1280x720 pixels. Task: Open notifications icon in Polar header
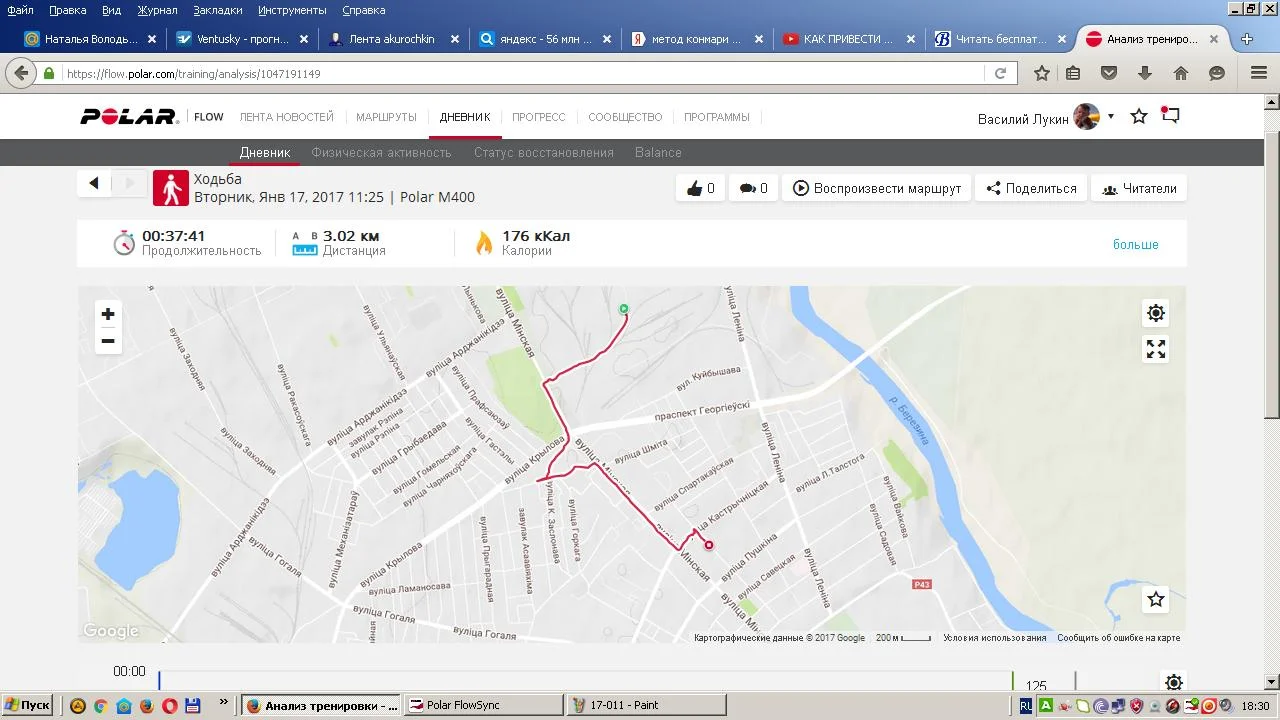click(1170, 116)
